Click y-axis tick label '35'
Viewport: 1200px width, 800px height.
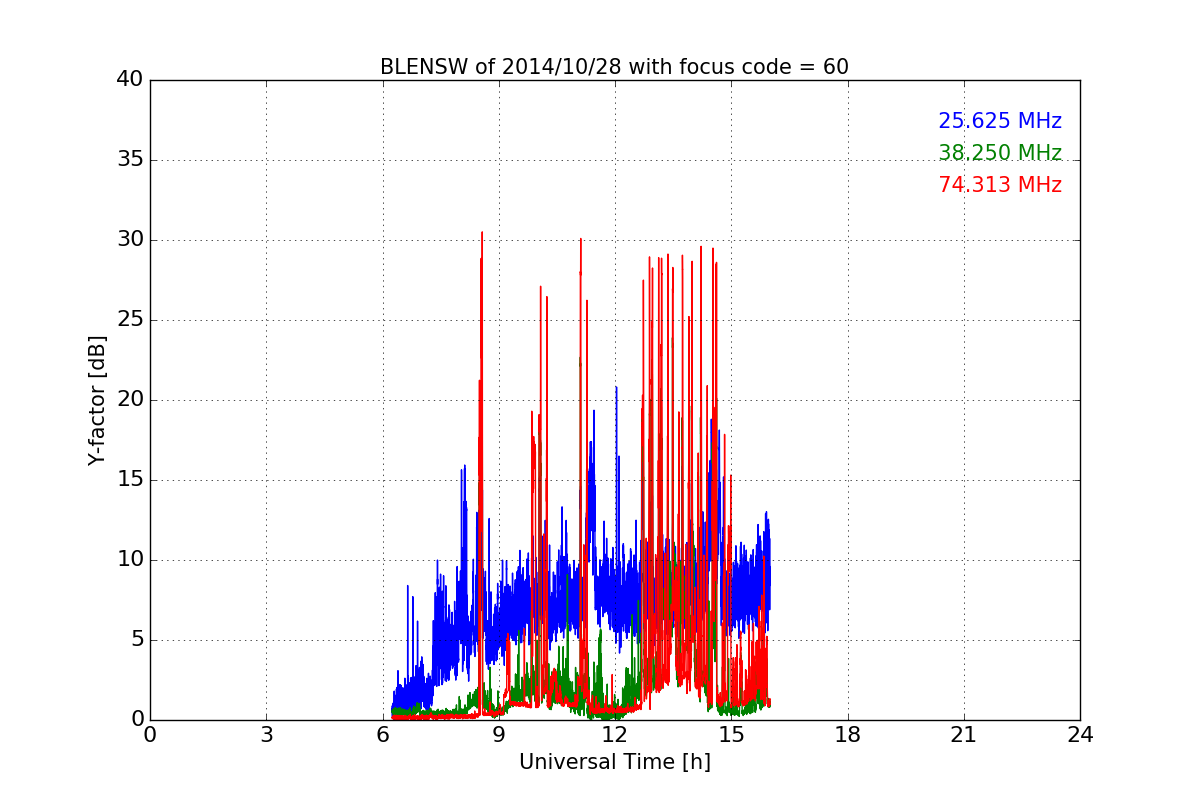click(130, 160)
